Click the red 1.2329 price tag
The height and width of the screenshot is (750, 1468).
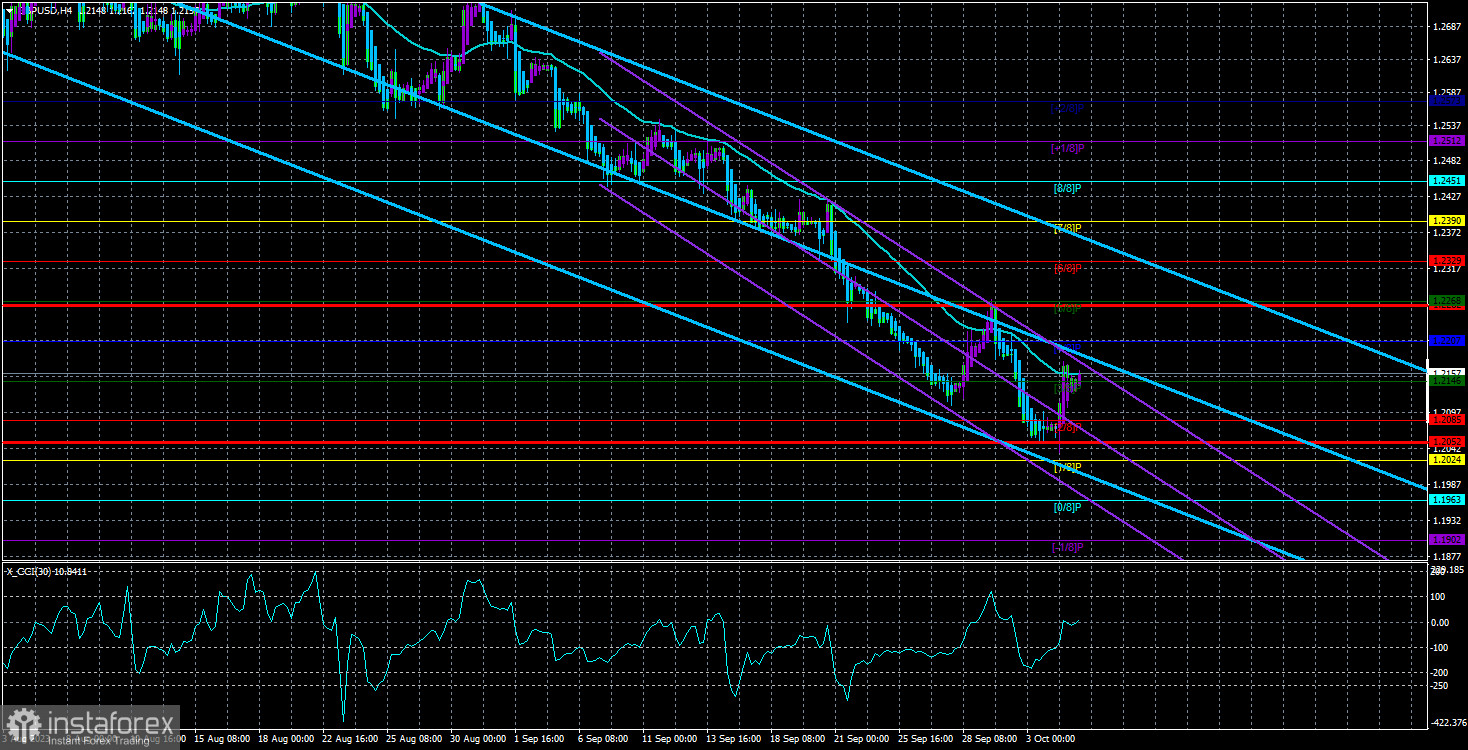1447,260
